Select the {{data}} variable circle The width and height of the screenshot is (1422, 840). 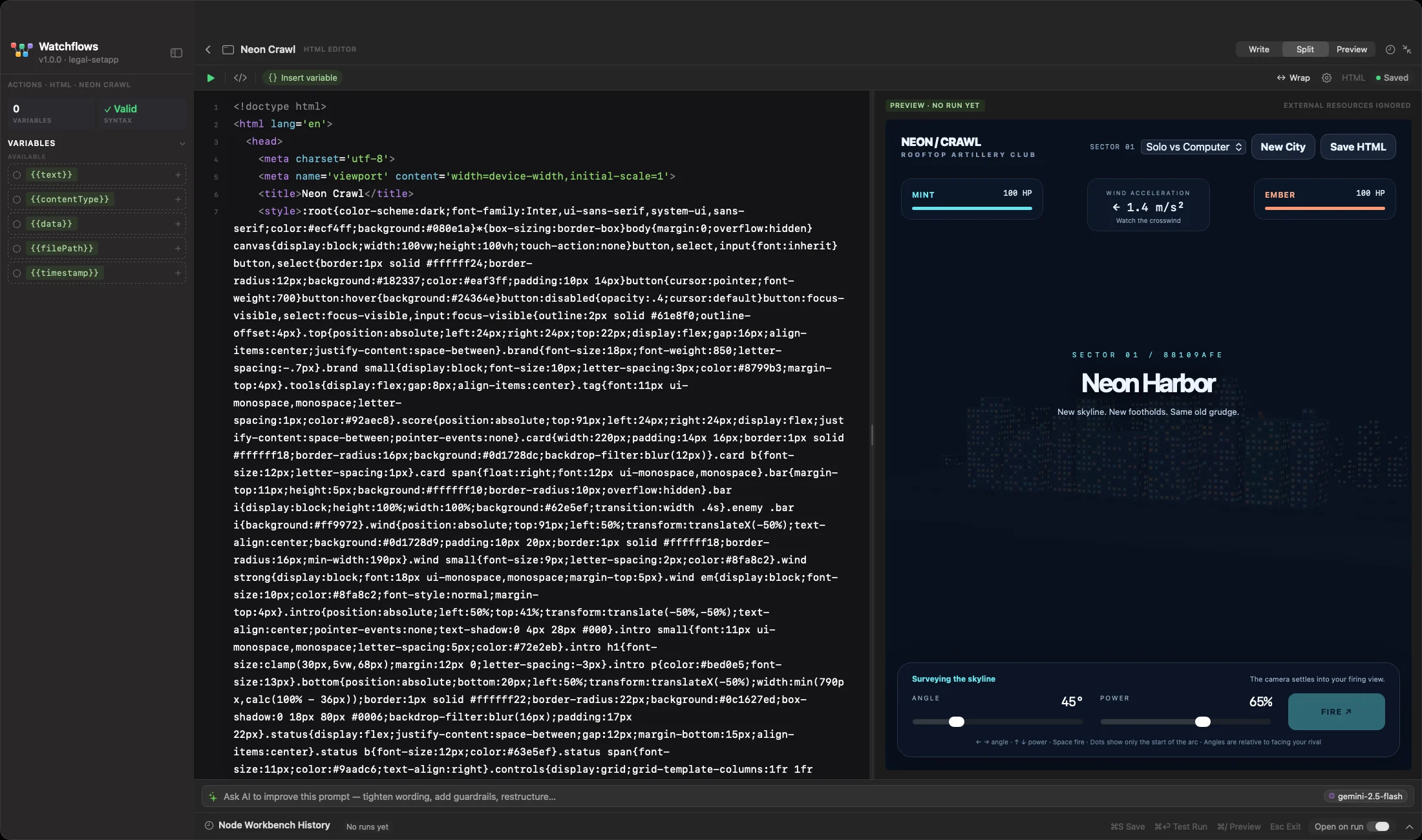point(17,224)
